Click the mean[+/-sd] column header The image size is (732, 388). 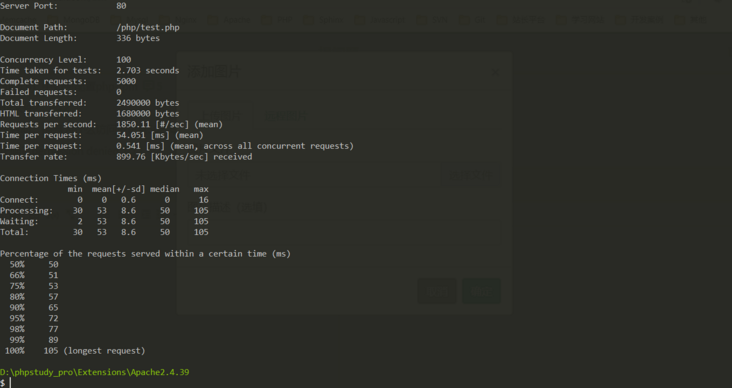(119, 189)
